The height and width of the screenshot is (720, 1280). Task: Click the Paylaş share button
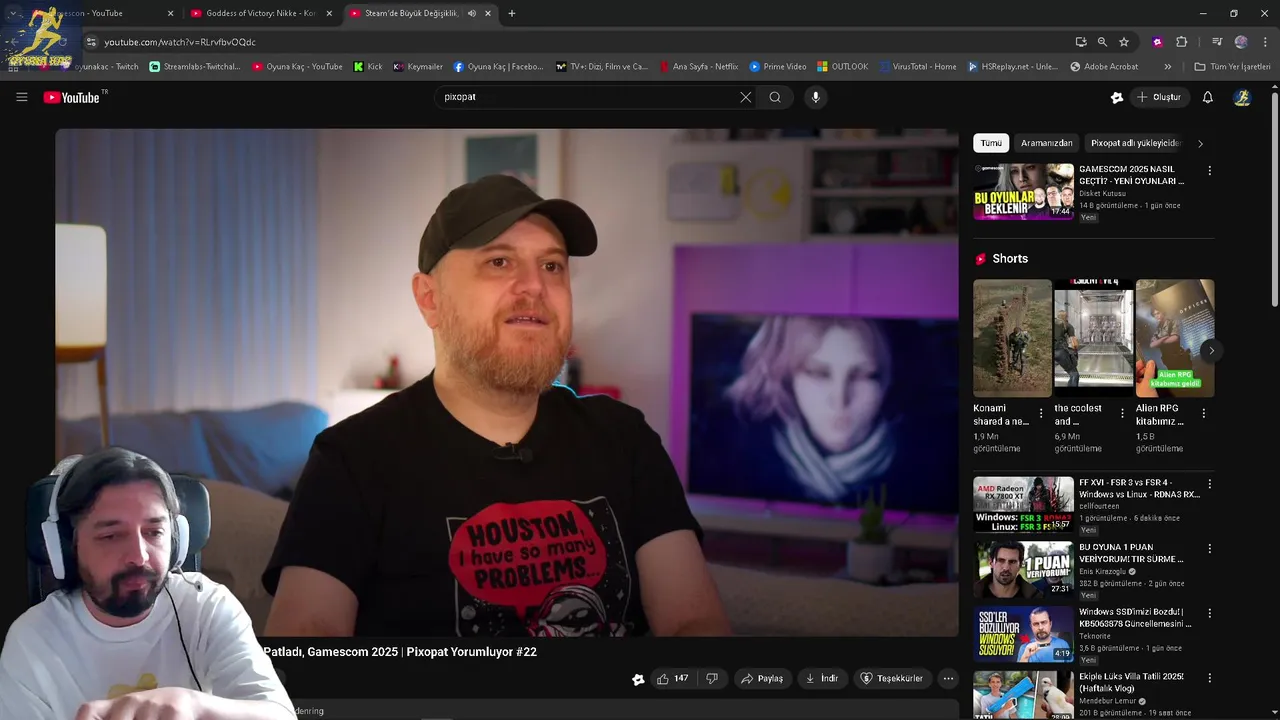(761, 678)
